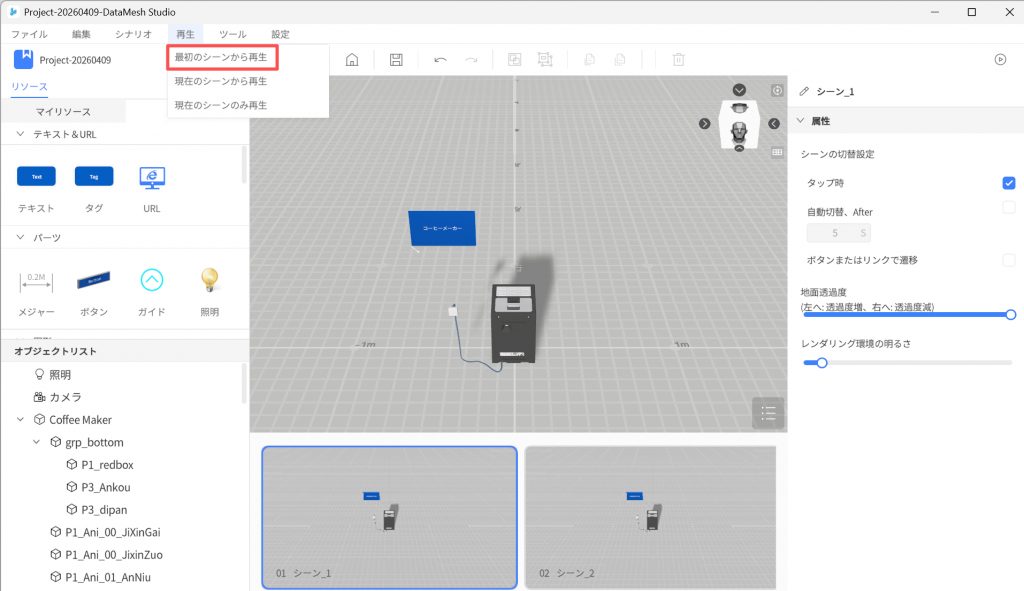The height and width of the screenshot is (591, 1024).
Task: Select the URL resource icon
Action: point(152,178)
